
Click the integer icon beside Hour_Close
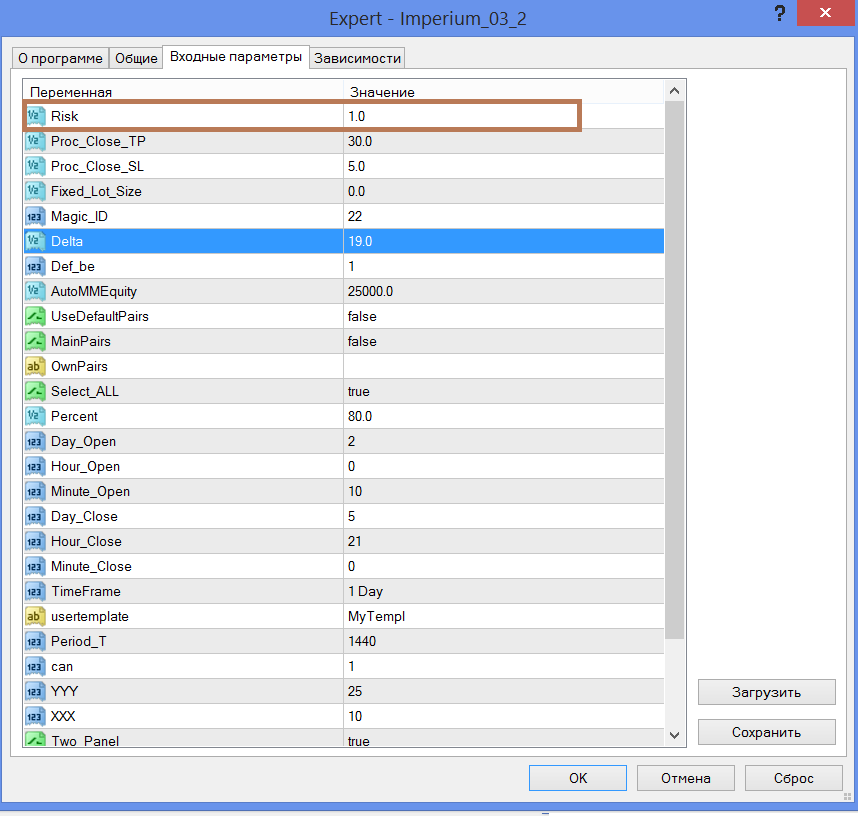coord(35,541)
